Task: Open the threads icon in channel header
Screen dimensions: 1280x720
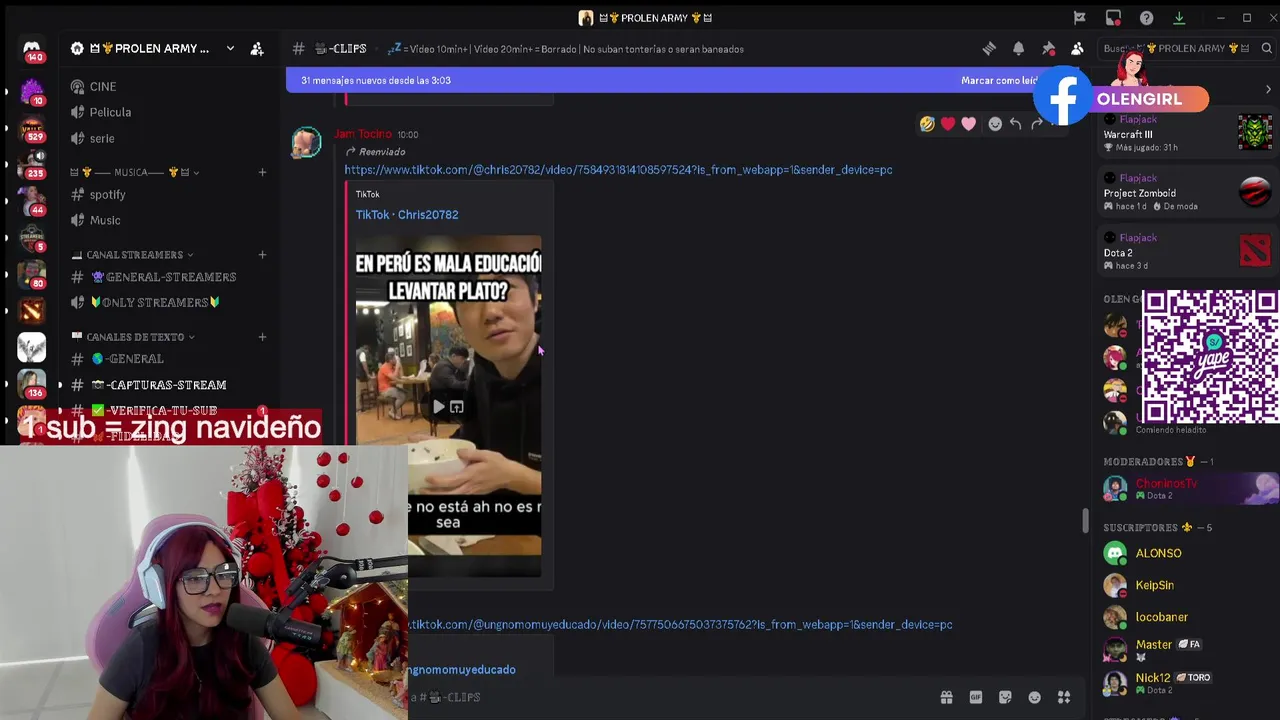Action: [x=989, y=48]
